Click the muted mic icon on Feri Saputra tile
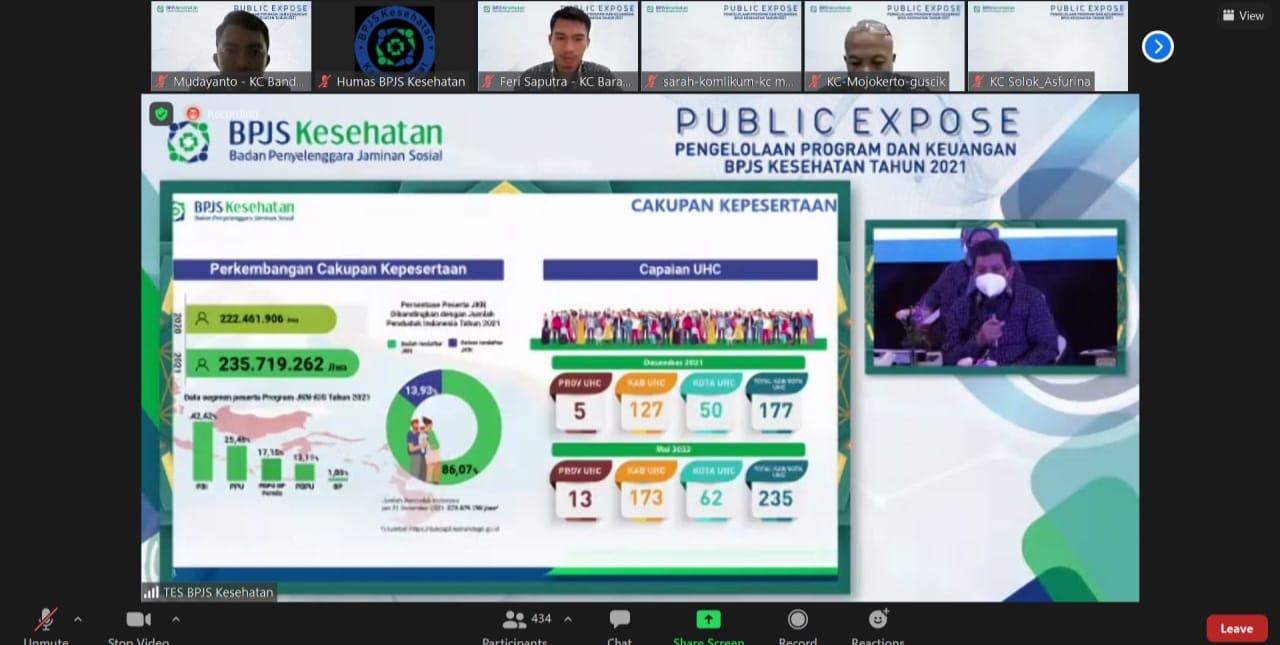 [488, 82]
